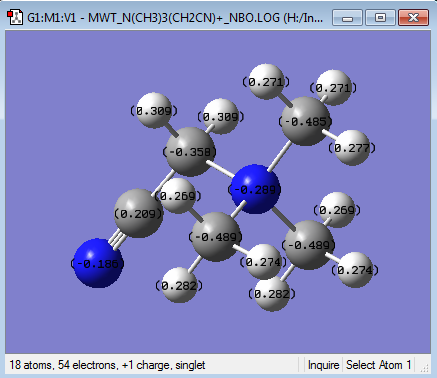Minimize the molecule view window
Viewport: 437px width, 378px height.
(347, 18)
